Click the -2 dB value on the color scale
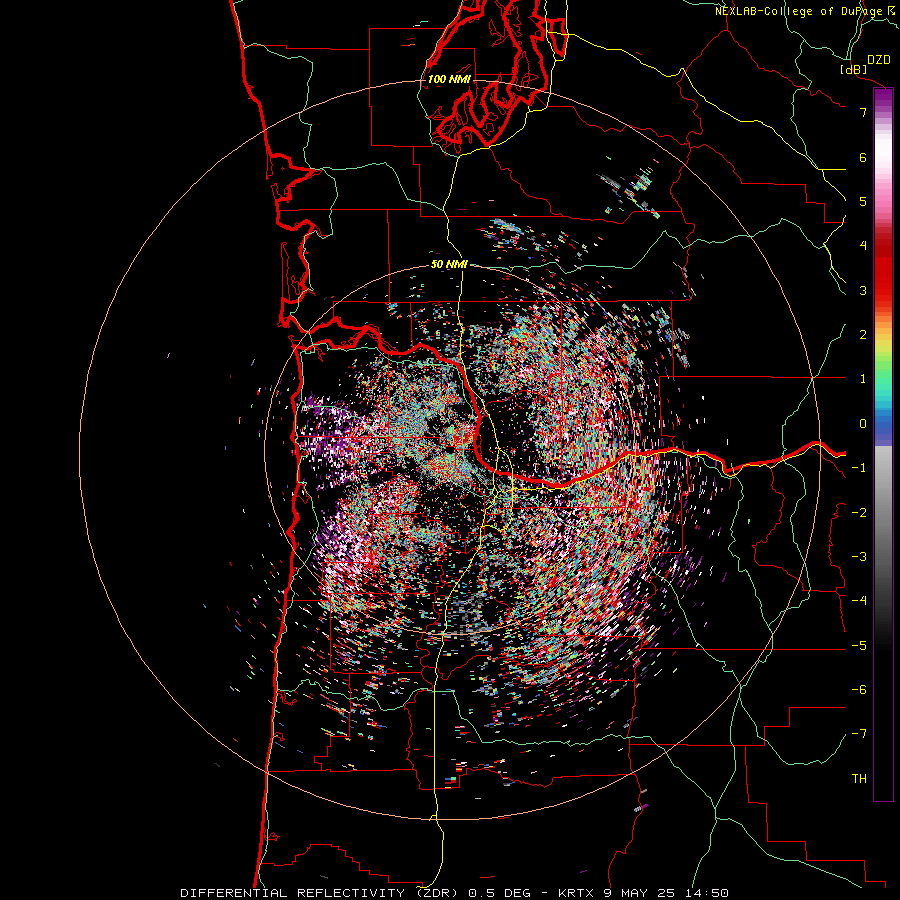The width and height of the screenshot is (900, 900). [859, 513]
